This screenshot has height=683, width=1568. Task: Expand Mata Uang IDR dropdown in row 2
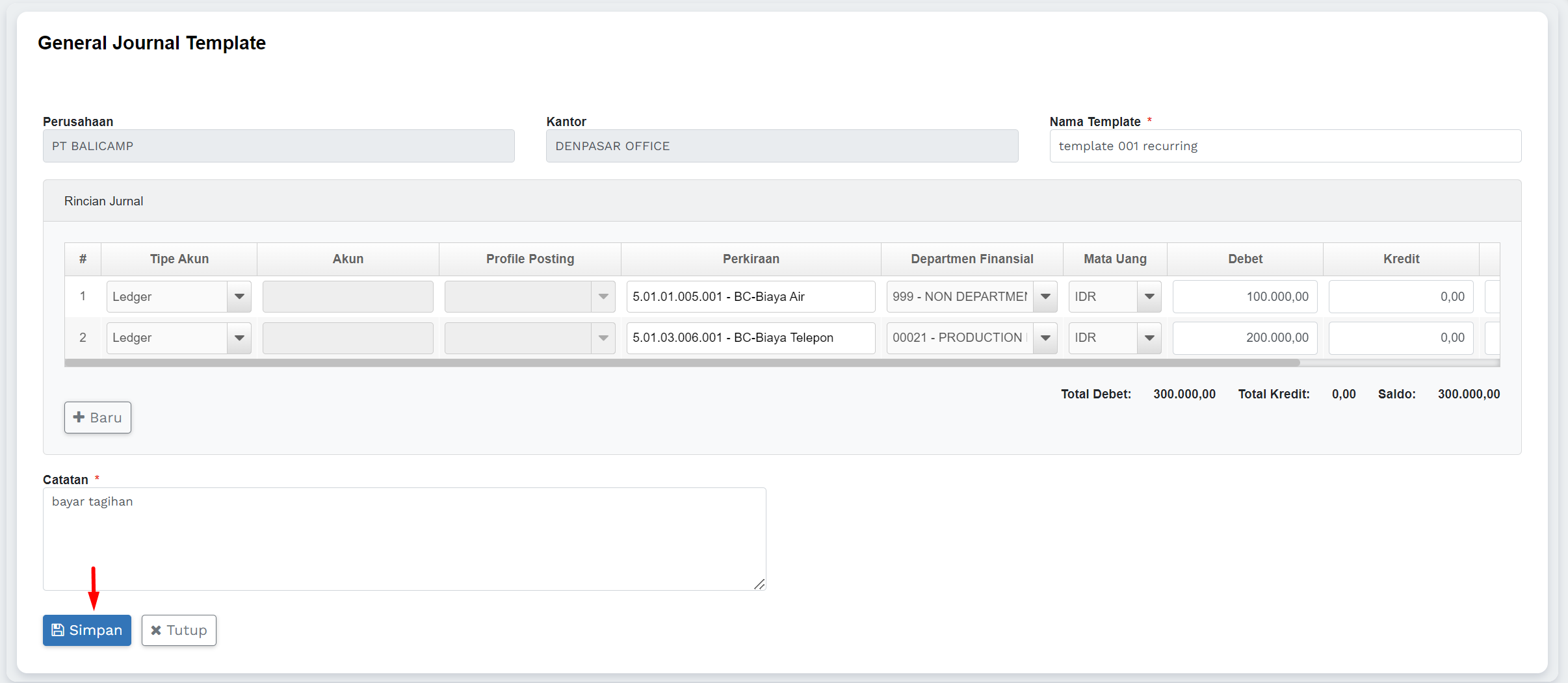(x=1149, y=338)
